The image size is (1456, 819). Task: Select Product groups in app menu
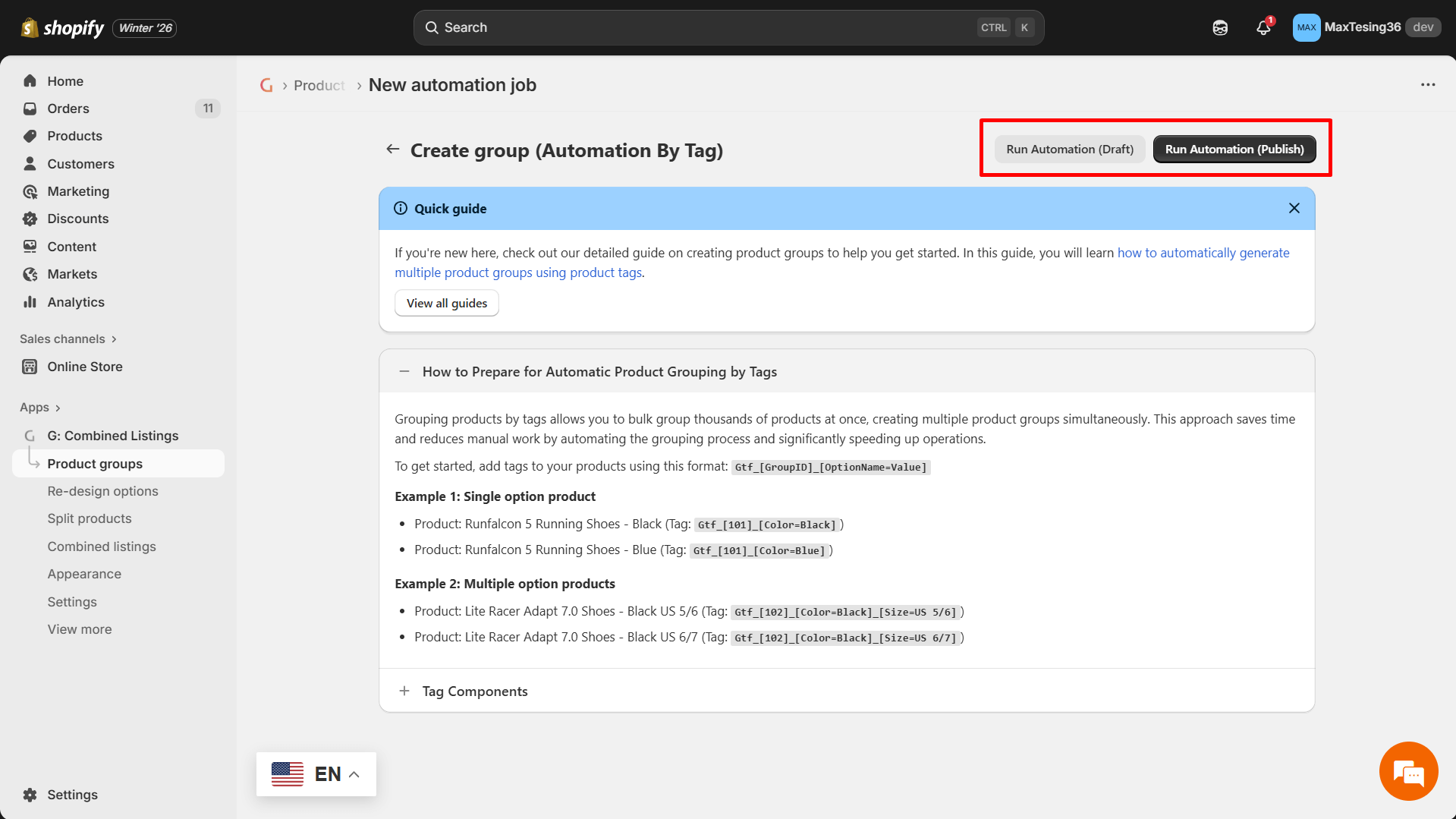(x=118, y=464)
